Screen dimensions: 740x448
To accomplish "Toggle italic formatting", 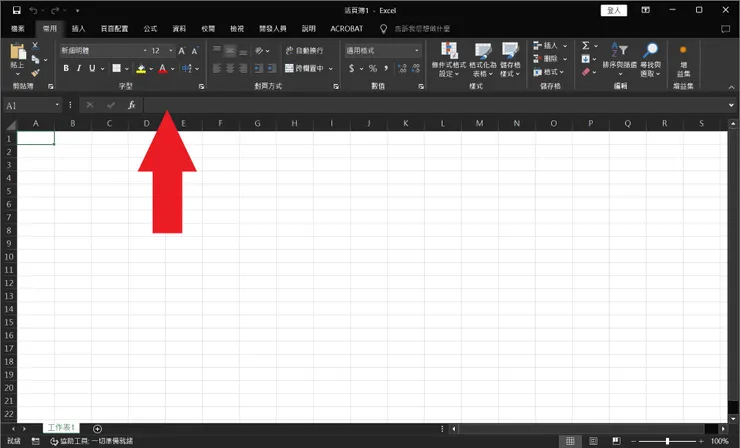I will tap(79, 68).
